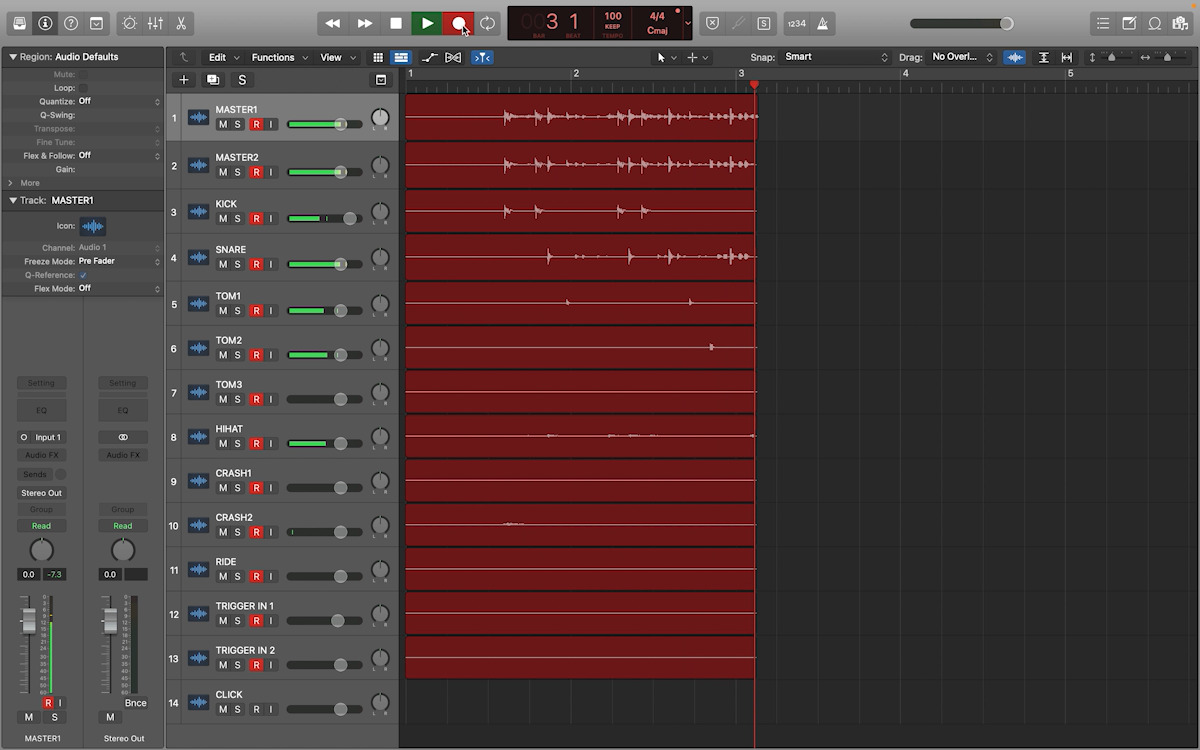Open the Note Pad panel

[1128, 23]
